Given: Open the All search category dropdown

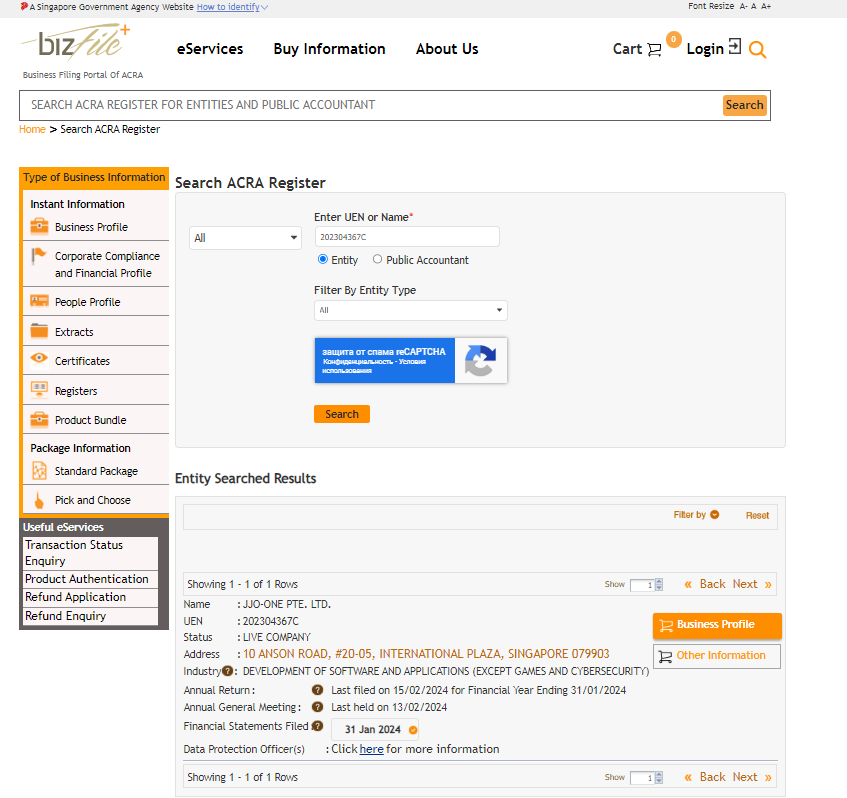Looking at the screenshot, I should [245, 238].
